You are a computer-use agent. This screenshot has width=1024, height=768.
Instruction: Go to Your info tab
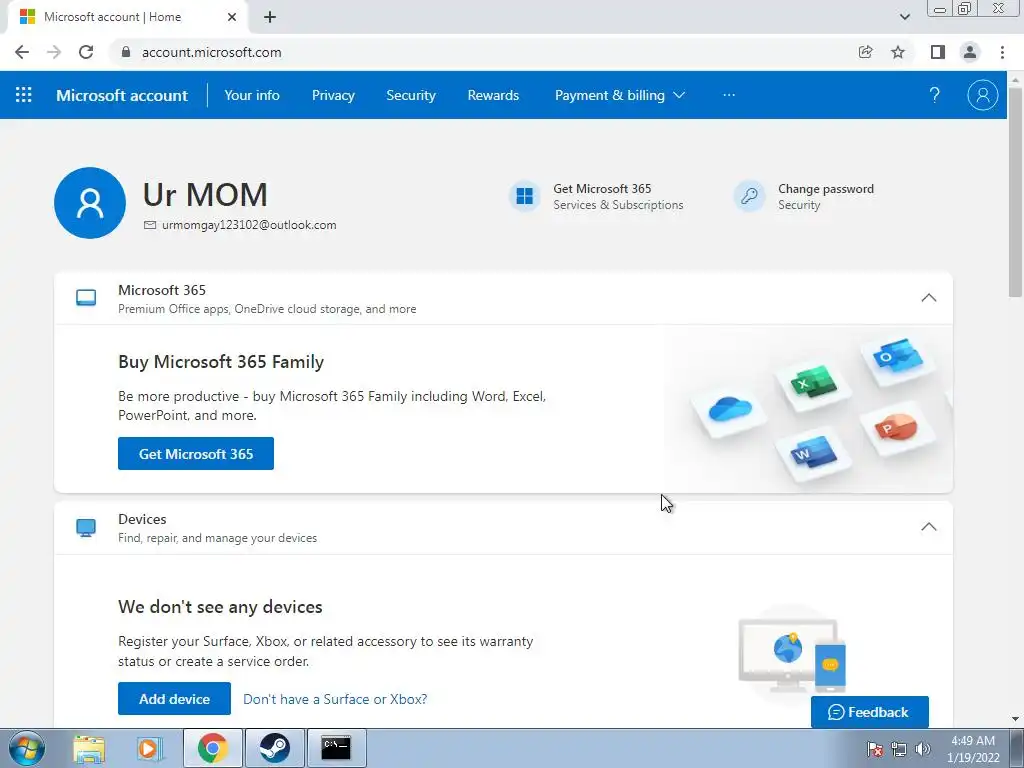tap(252, 95)
